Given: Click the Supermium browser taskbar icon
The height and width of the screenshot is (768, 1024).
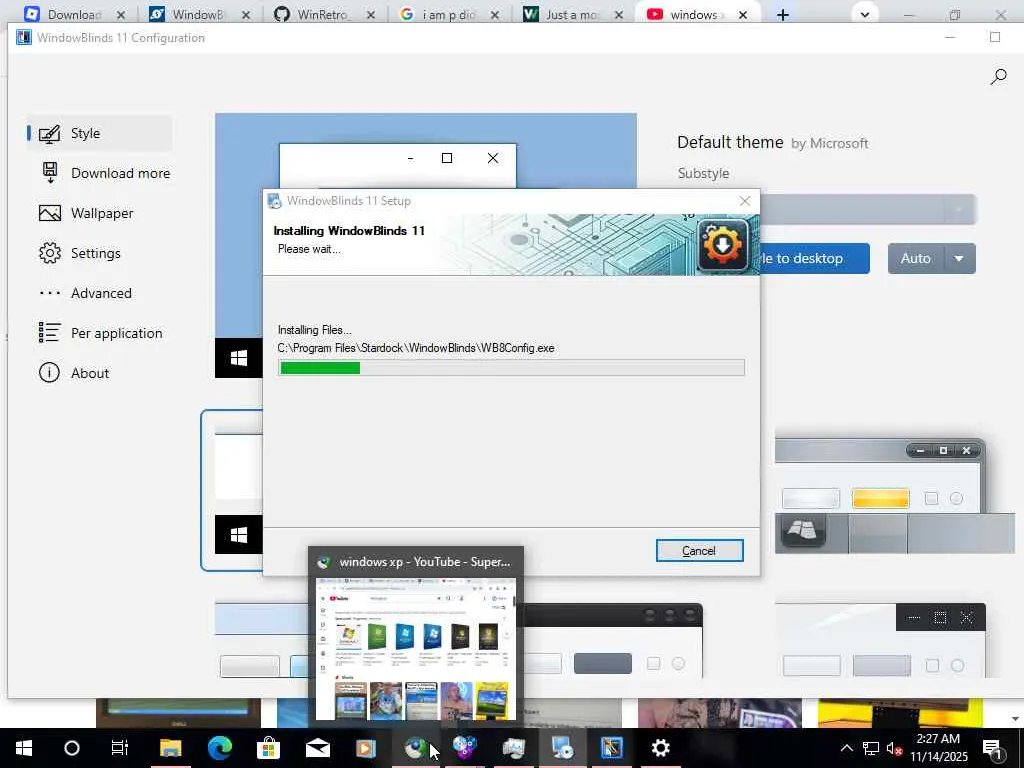Looking at the screenshot, I should [x=415, y=748].
